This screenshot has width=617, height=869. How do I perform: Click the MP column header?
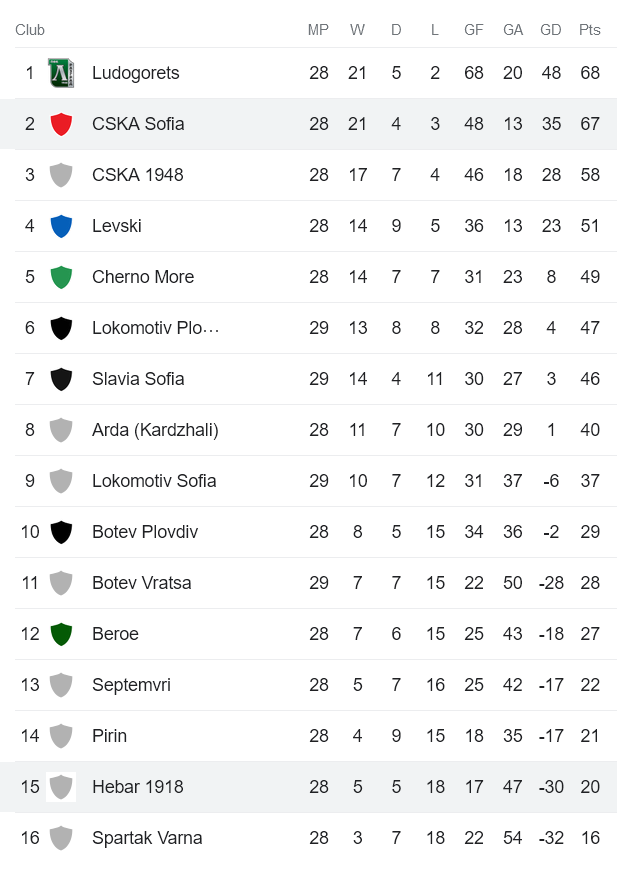318,30
